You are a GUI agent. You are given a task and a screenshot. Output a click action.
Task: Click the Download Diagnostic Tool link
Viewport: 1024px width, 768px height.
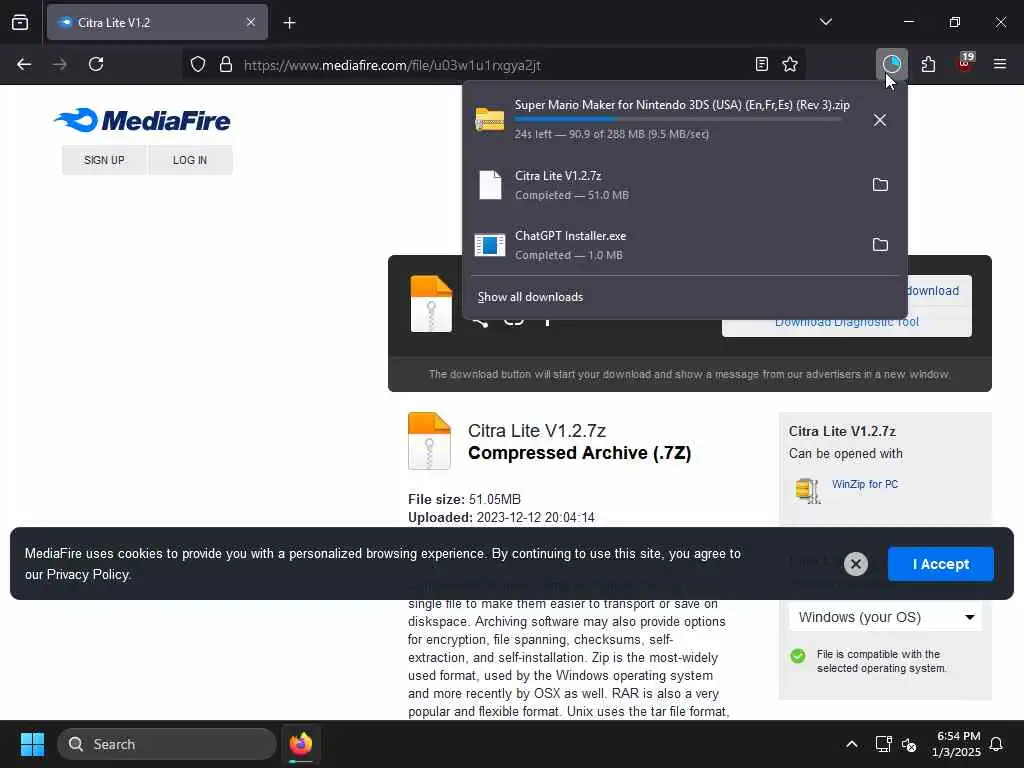(846, 322)
